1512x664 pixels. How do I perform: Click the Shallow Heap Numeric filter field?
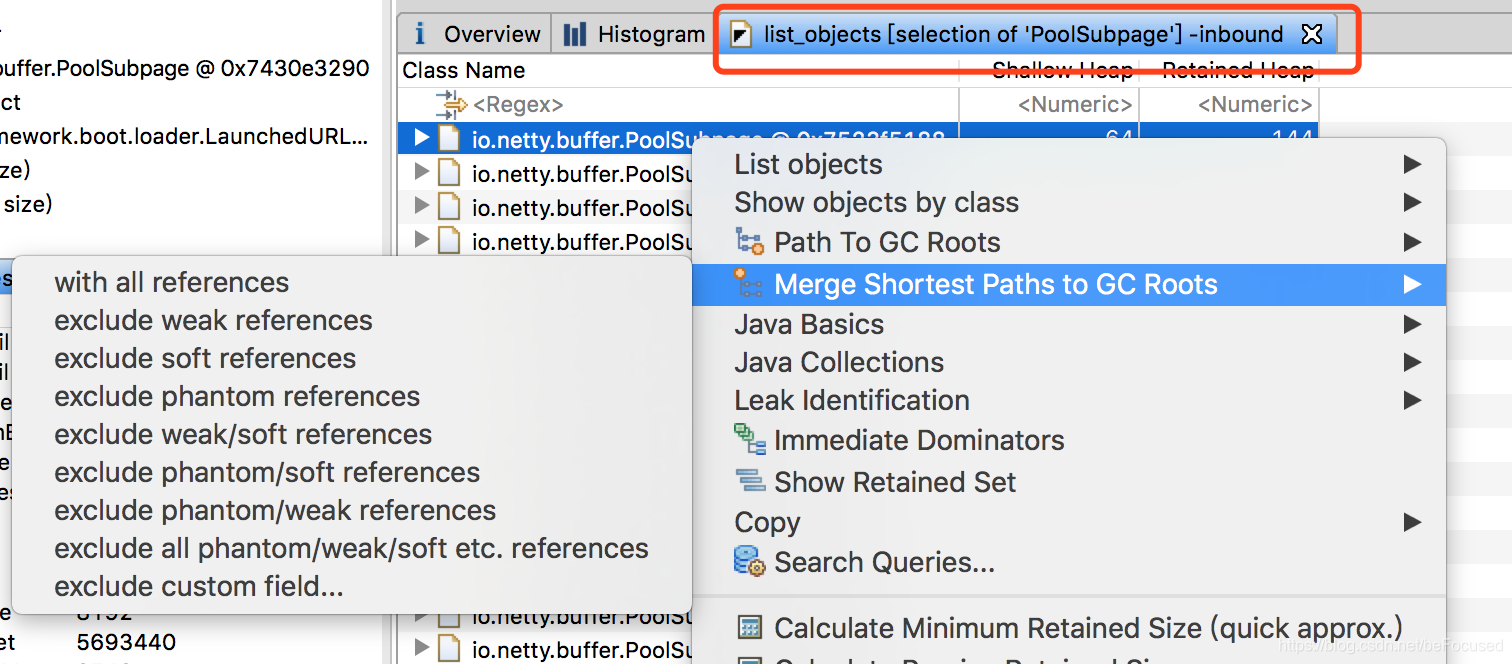[x=1049, y=104]
